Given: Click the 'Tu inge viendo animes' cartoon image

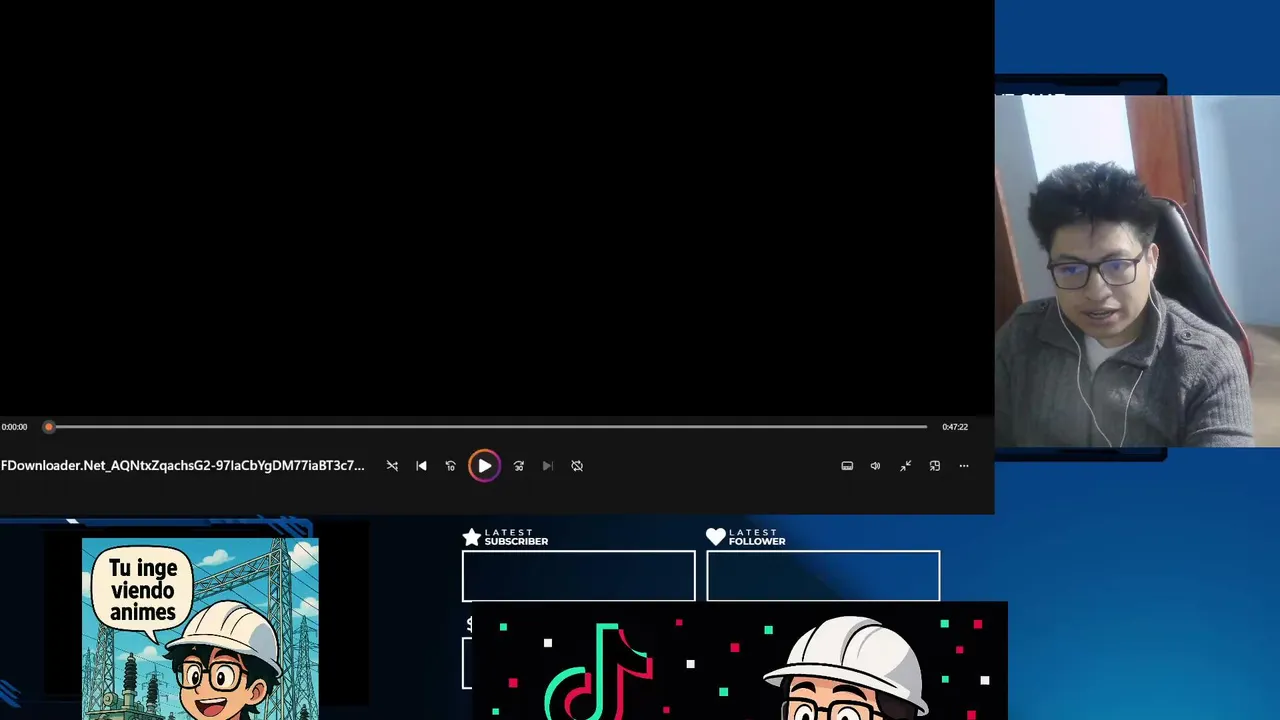Looking at the screenshot, I should click(200, 629).
